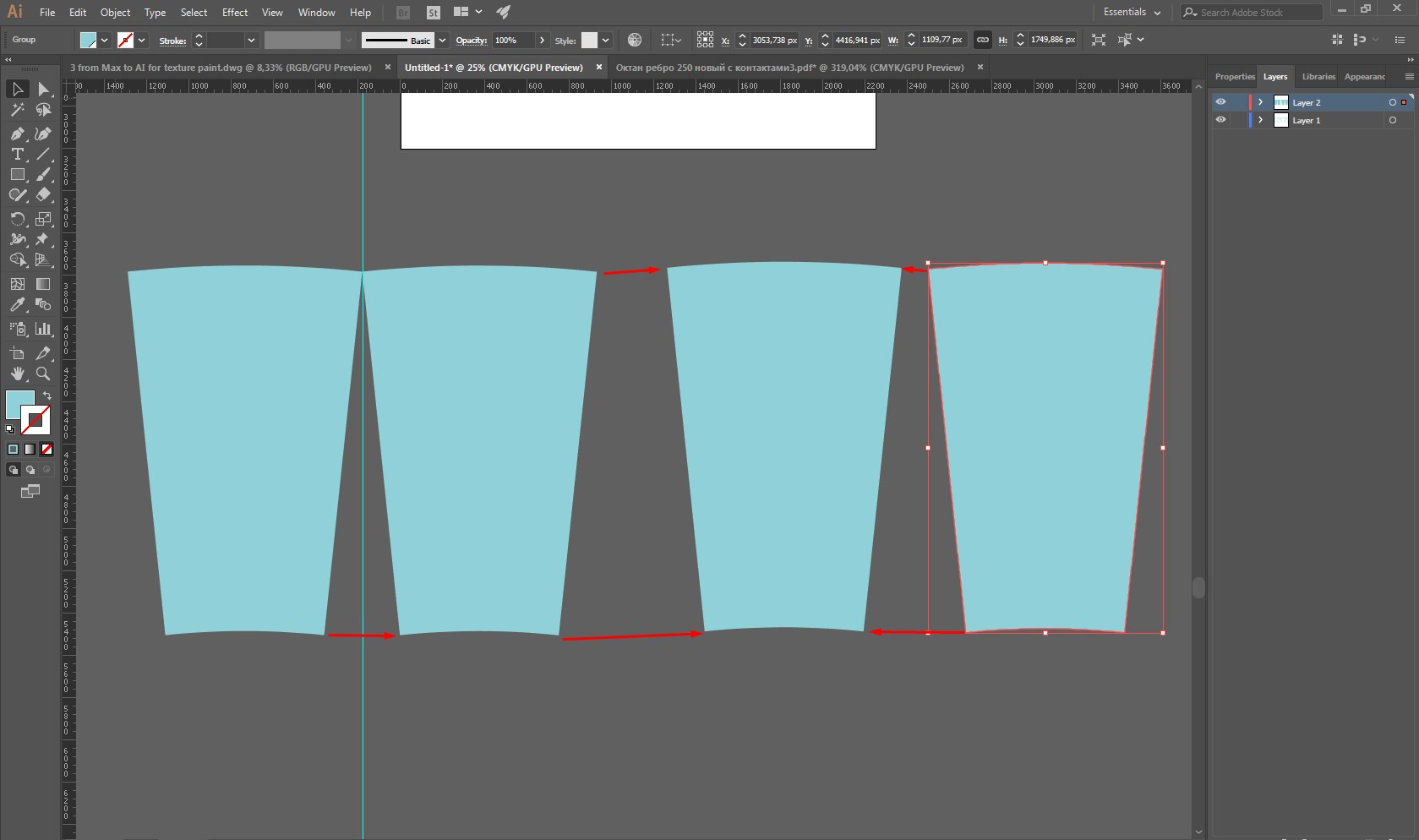This screenshot has width=1419, height=840.
Task: Open the fill color dropdown
Action: coord(105,40)
